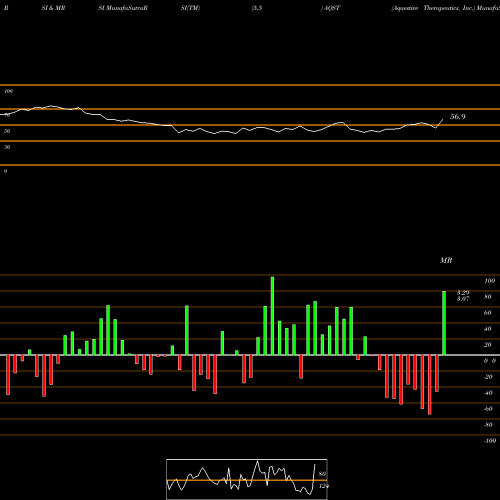Click the -40 label on MR axis
500x500 pixels.
click(488, 393)
